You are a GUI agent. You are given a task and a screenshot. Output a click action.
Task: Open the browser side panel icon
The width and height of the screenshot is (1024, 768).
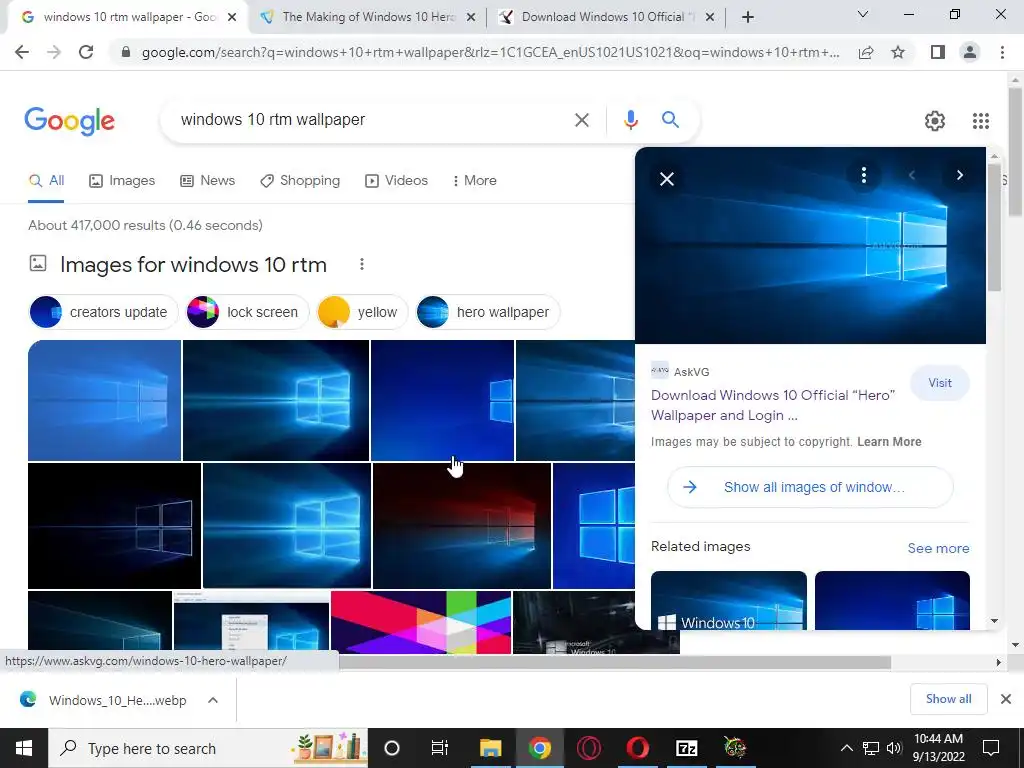938,52
